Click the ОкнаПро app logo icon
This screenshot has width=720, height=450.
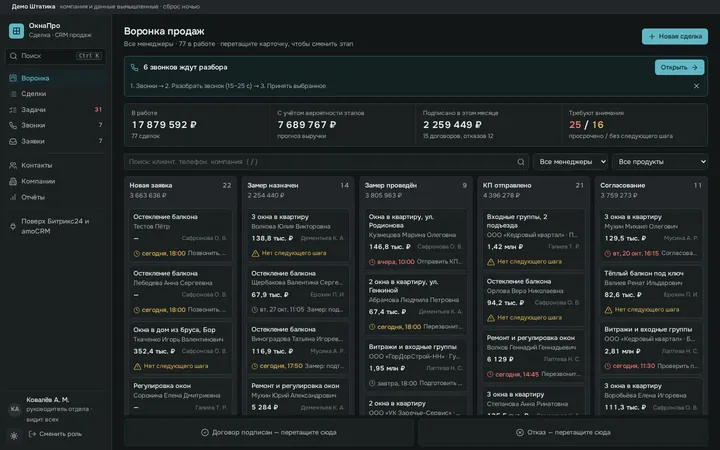16,31
